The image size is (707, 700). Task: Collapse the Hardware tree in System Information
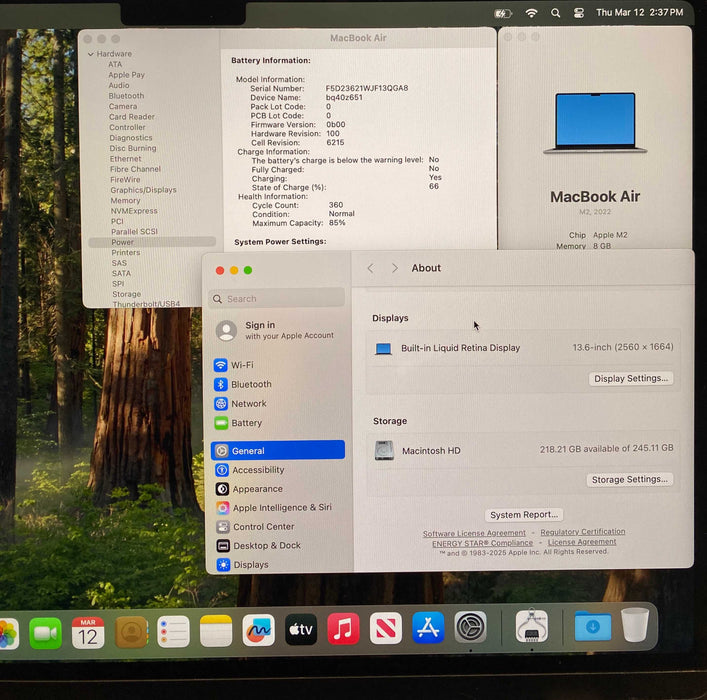point(91,54)
